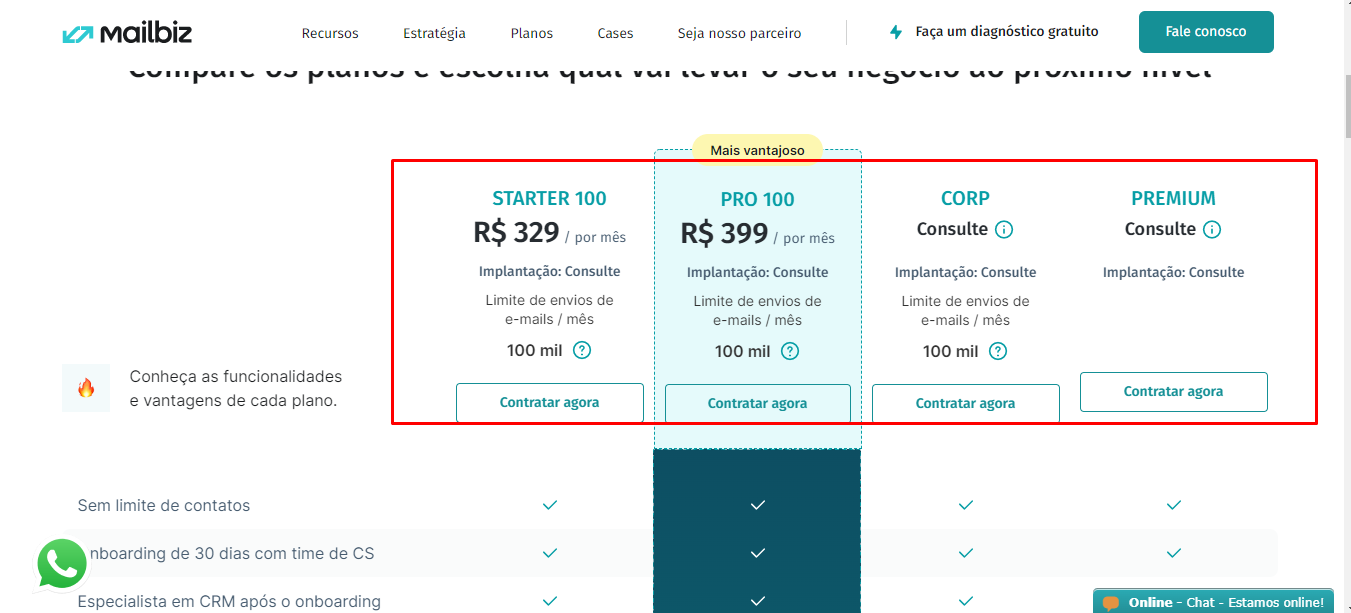The width and height of the screenshot is (1351, 613).
Task: Click the Seja nosso parceiro link
Action: [x=739, y=33]
